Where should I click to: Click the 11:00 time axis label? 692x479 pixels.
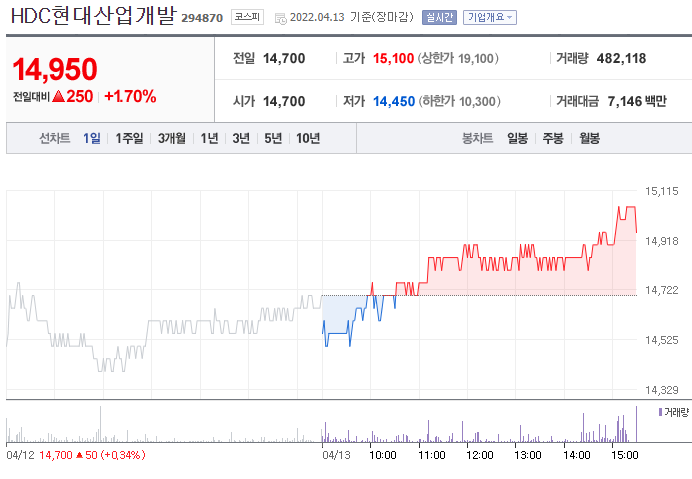[x=432, y=455]
